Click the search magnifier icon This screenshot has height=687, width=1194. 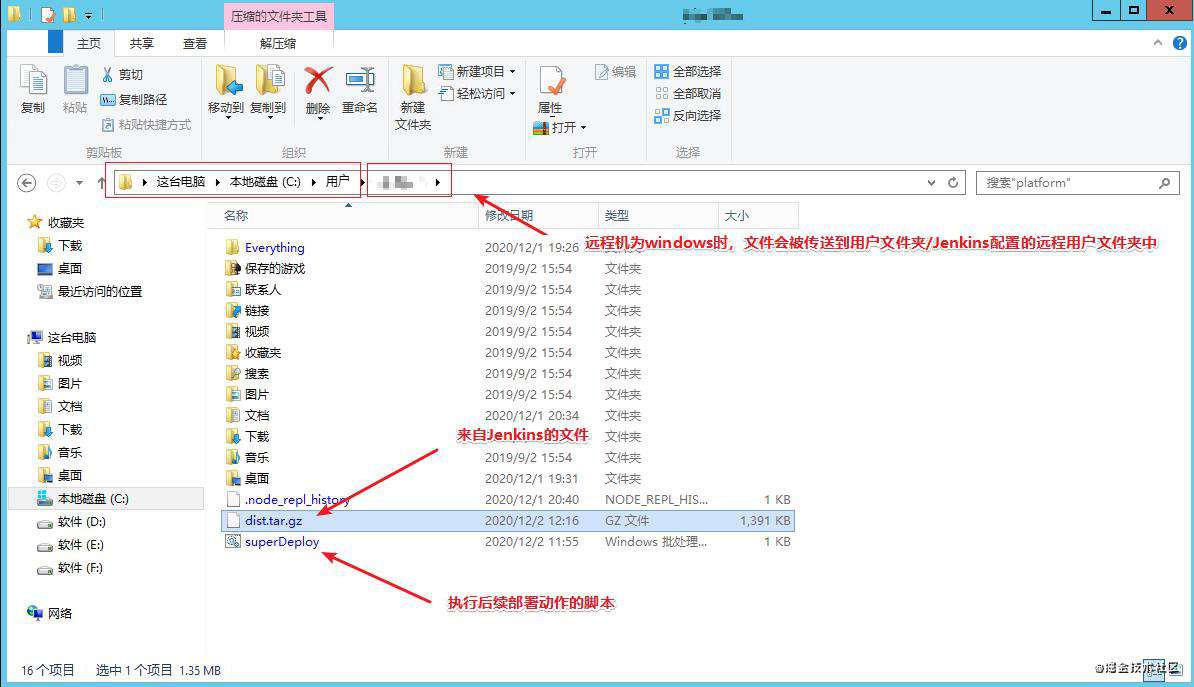pyautogui.click(x=1164, y=183)
